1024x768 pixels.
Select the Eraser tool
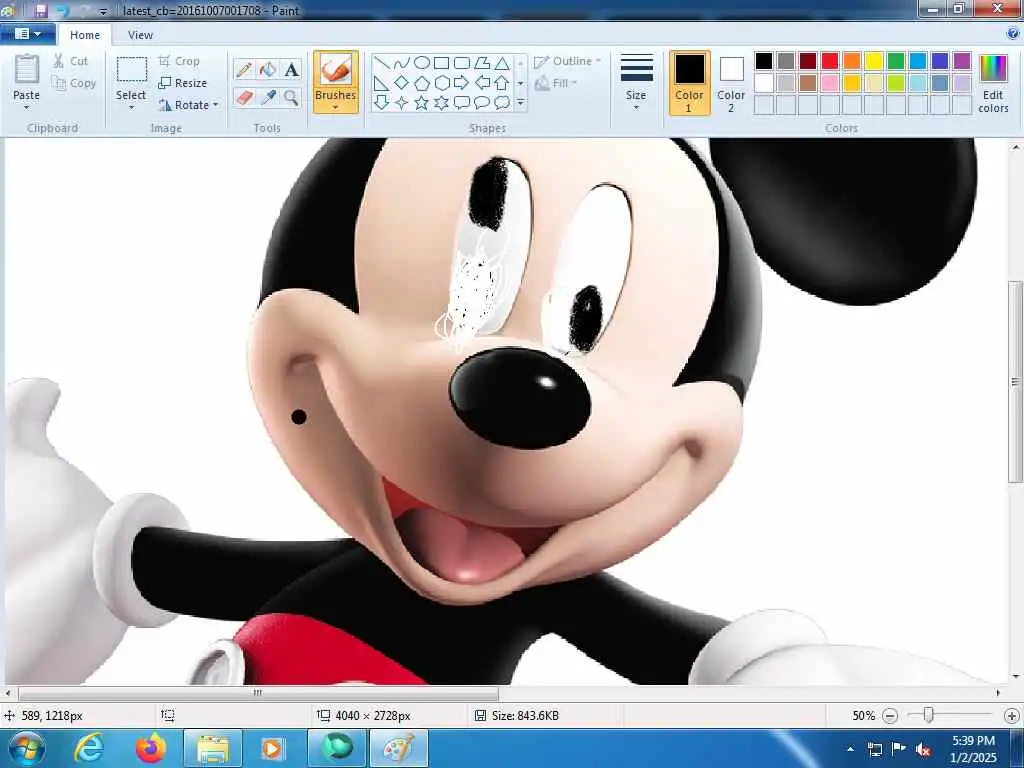(x=244, y=98)
